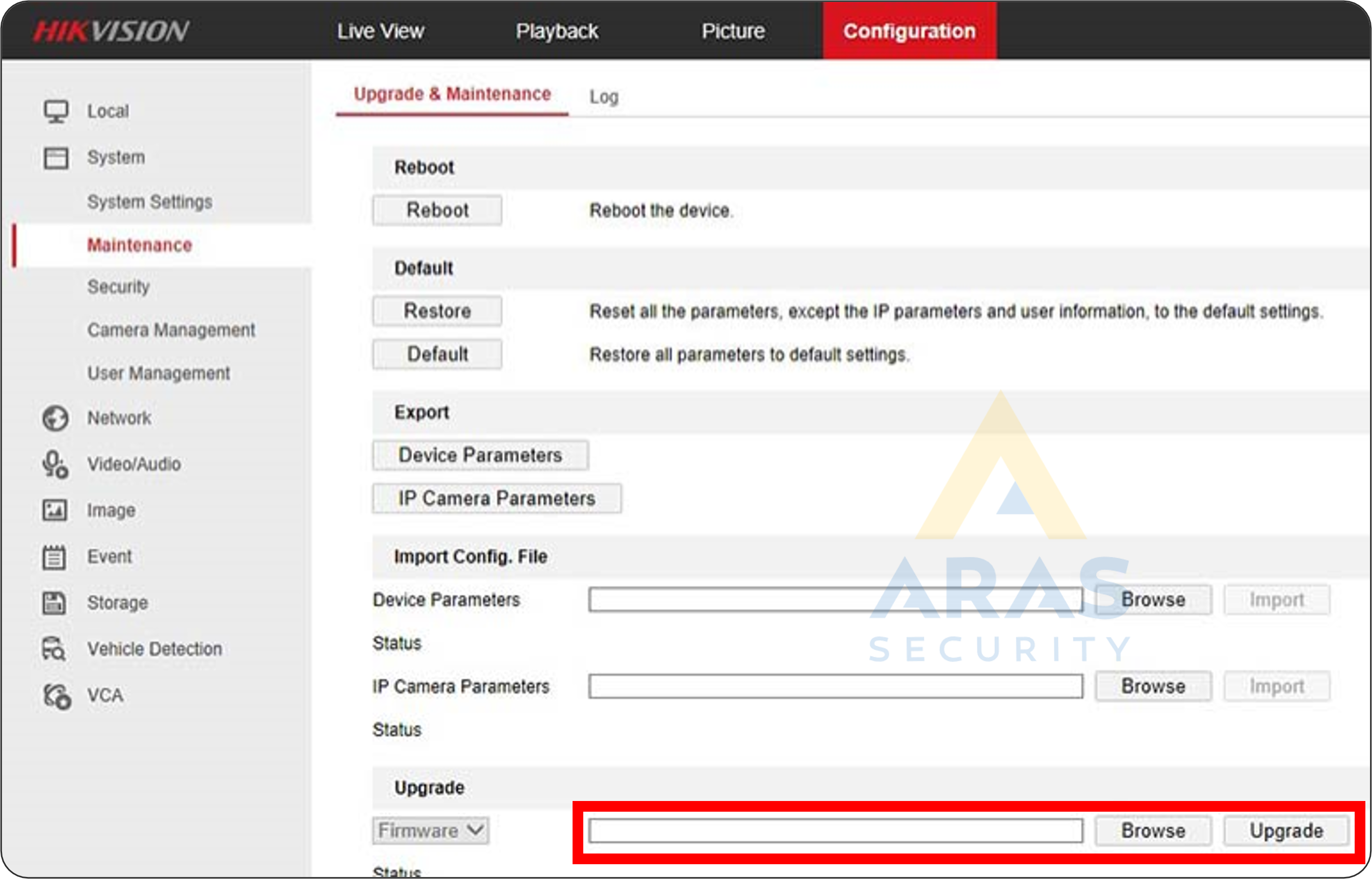Expand the Network sidebar section

[x=119, y=419]
